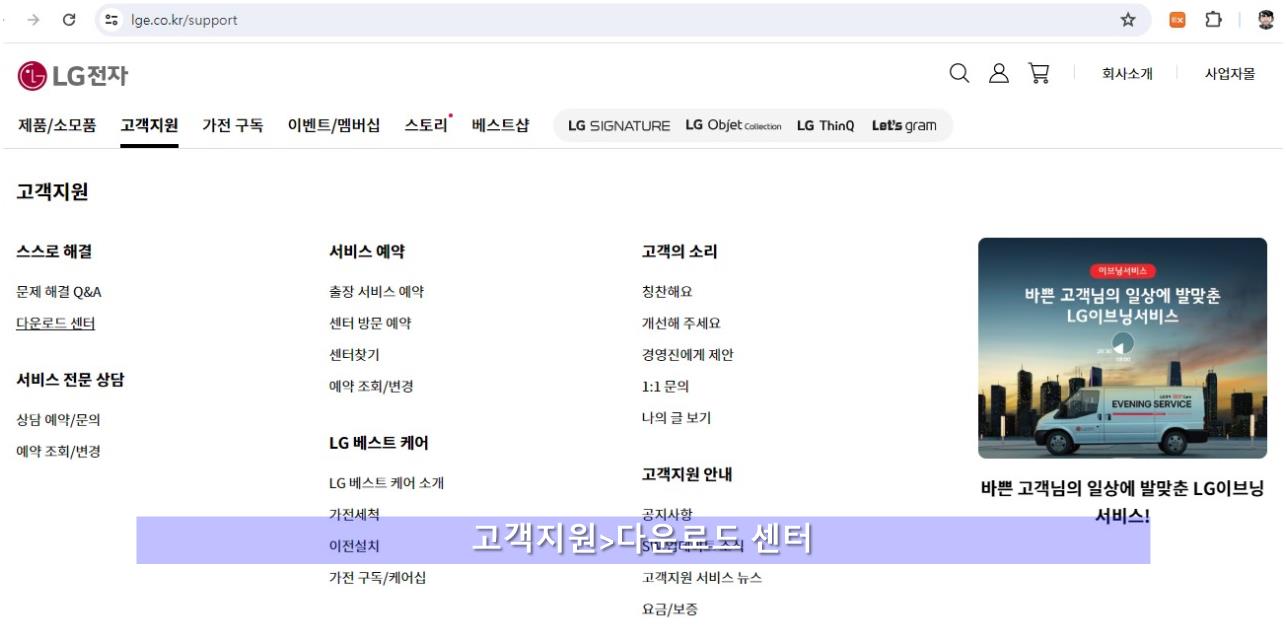The image size is (1286, 630).
Task: Open the 가전 구독 menu
Action: pyautogui.click(x=233, y=125)
